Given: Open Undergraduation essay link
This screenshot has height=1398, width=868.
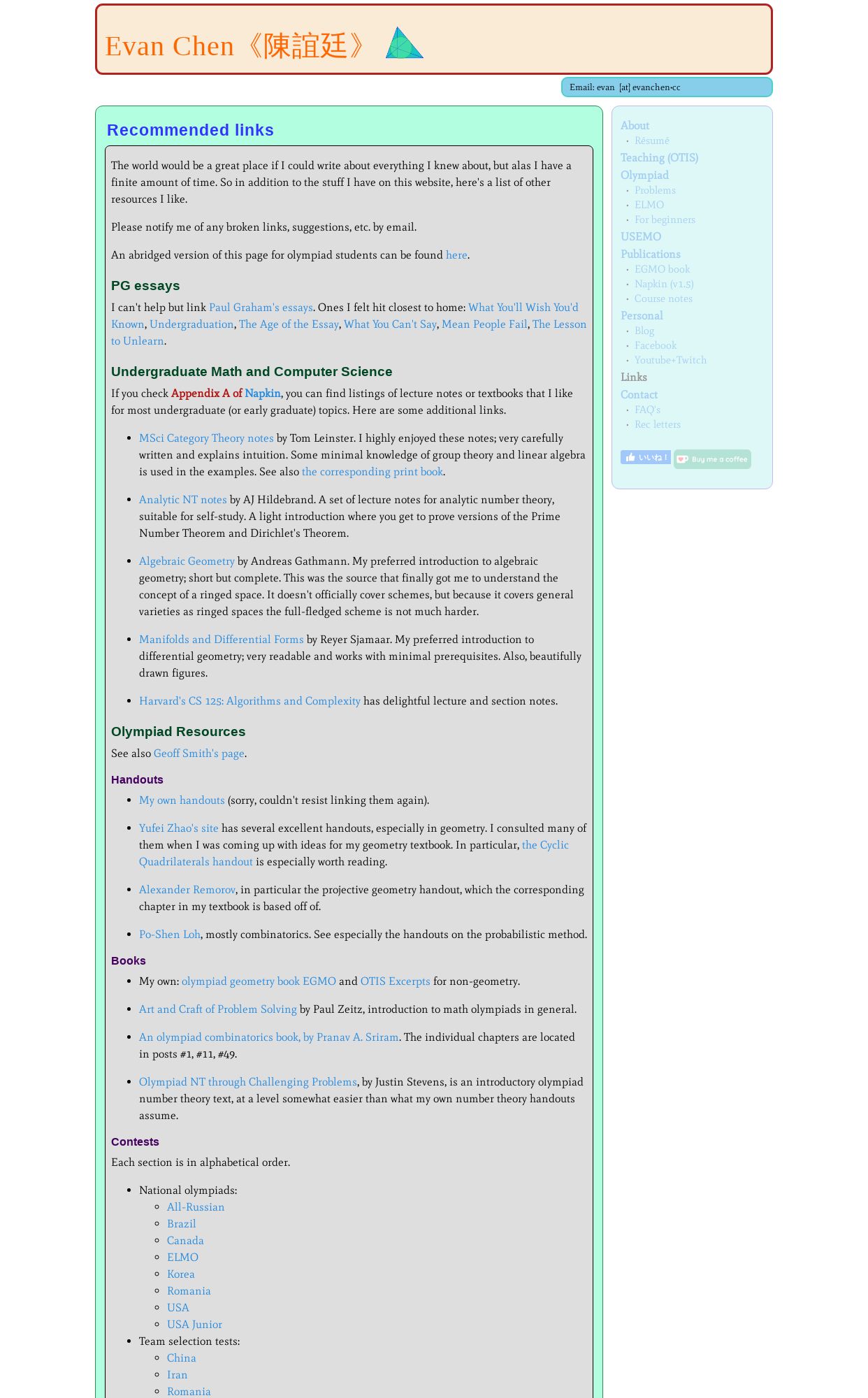Looking at the screenshot, I should click(191, 324).
